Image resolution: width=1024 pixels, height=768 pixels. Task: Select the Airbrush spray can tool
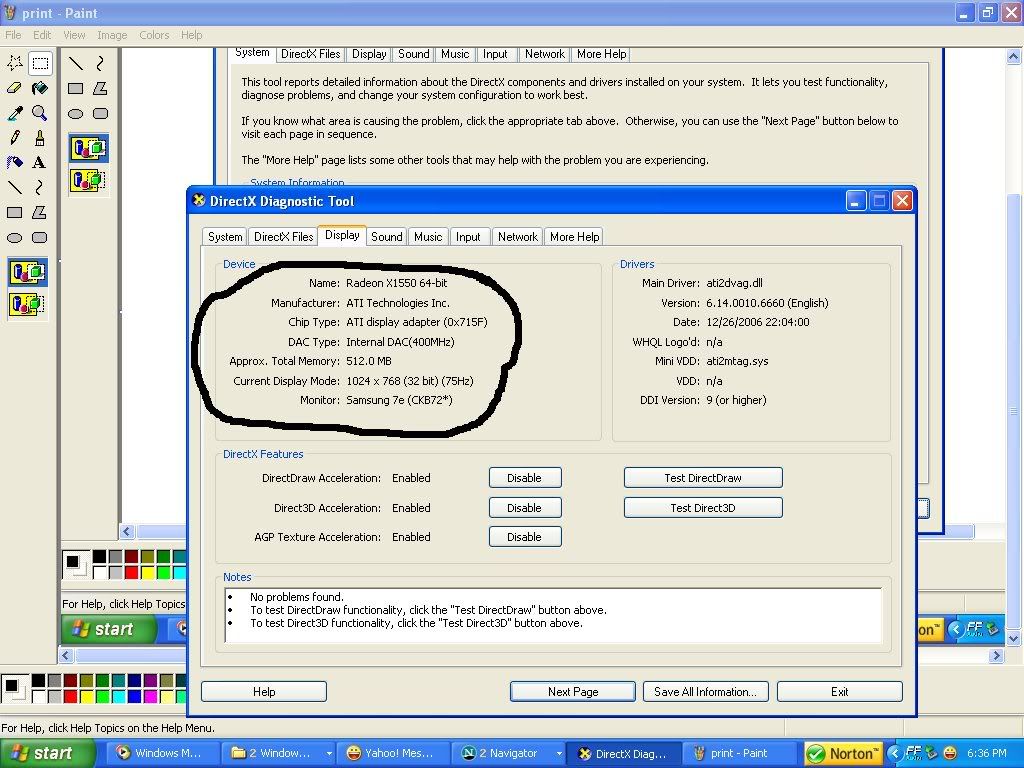15,163
